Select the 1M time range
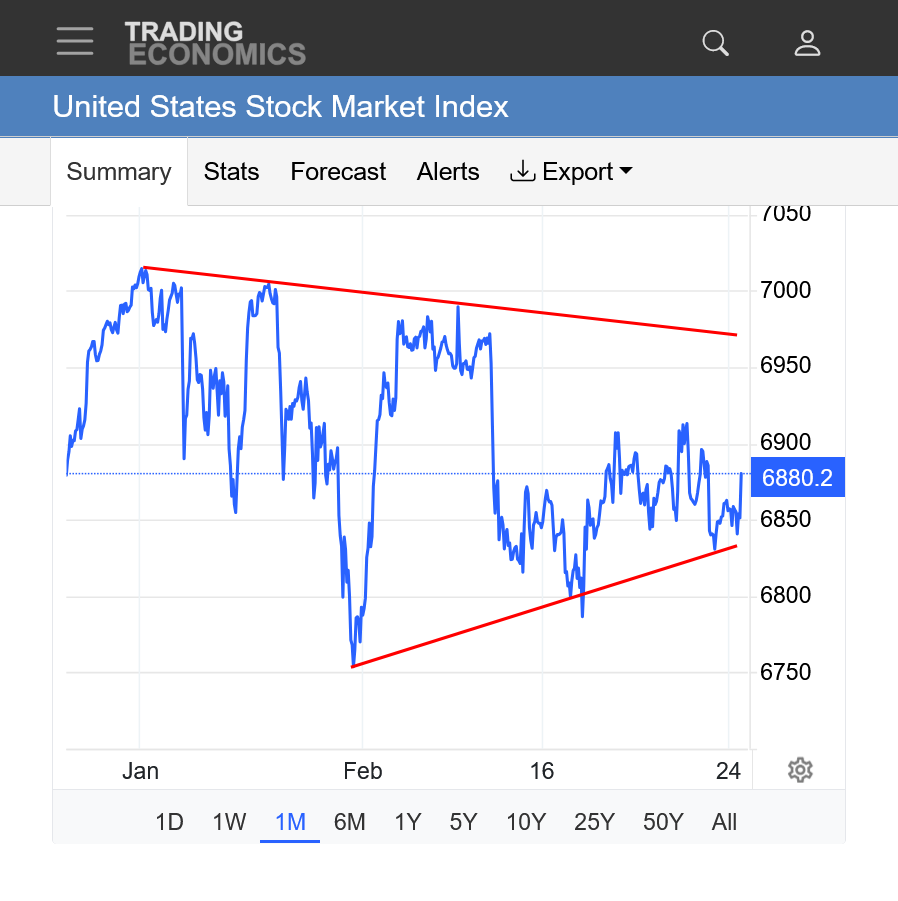The width and height of the screenshot is (898, 901). point(290,822)
